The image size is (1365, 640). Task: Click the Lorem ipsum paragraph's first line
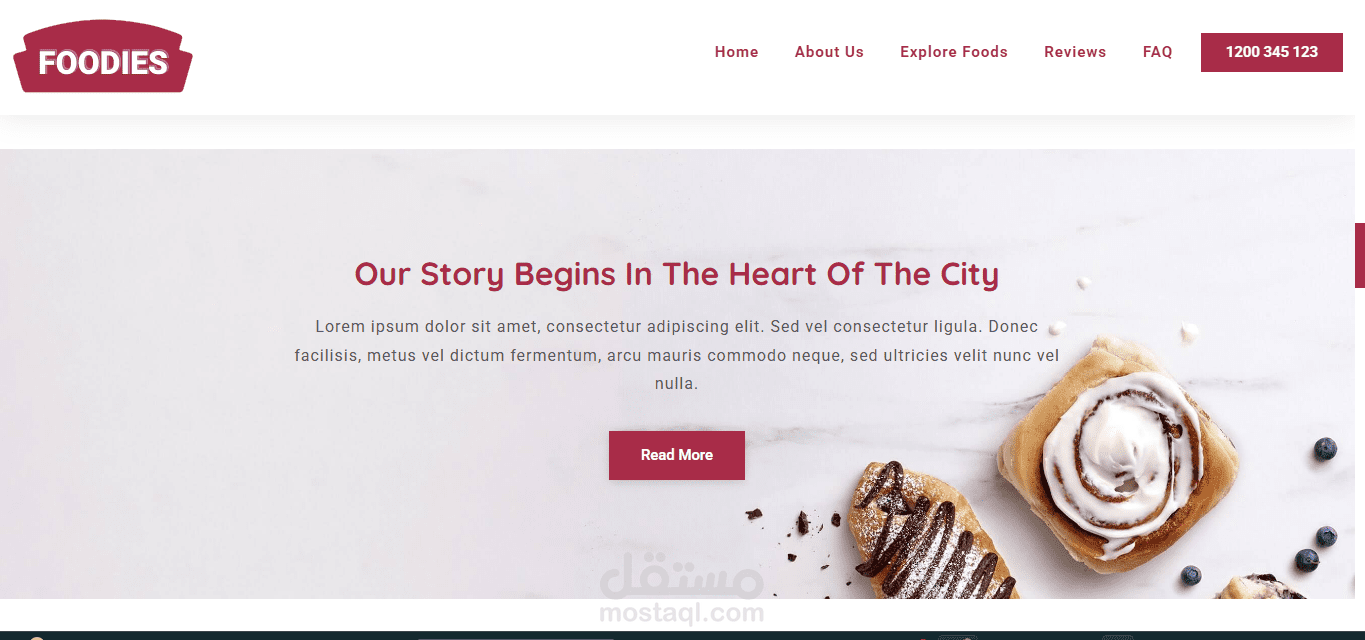(677, 327)
